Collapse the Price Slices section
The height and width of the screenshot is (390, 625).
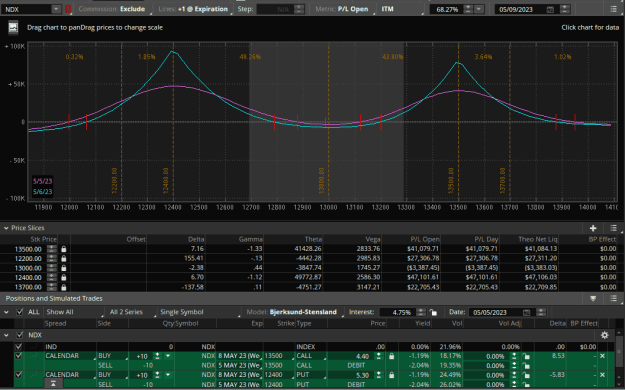[6, 228]
